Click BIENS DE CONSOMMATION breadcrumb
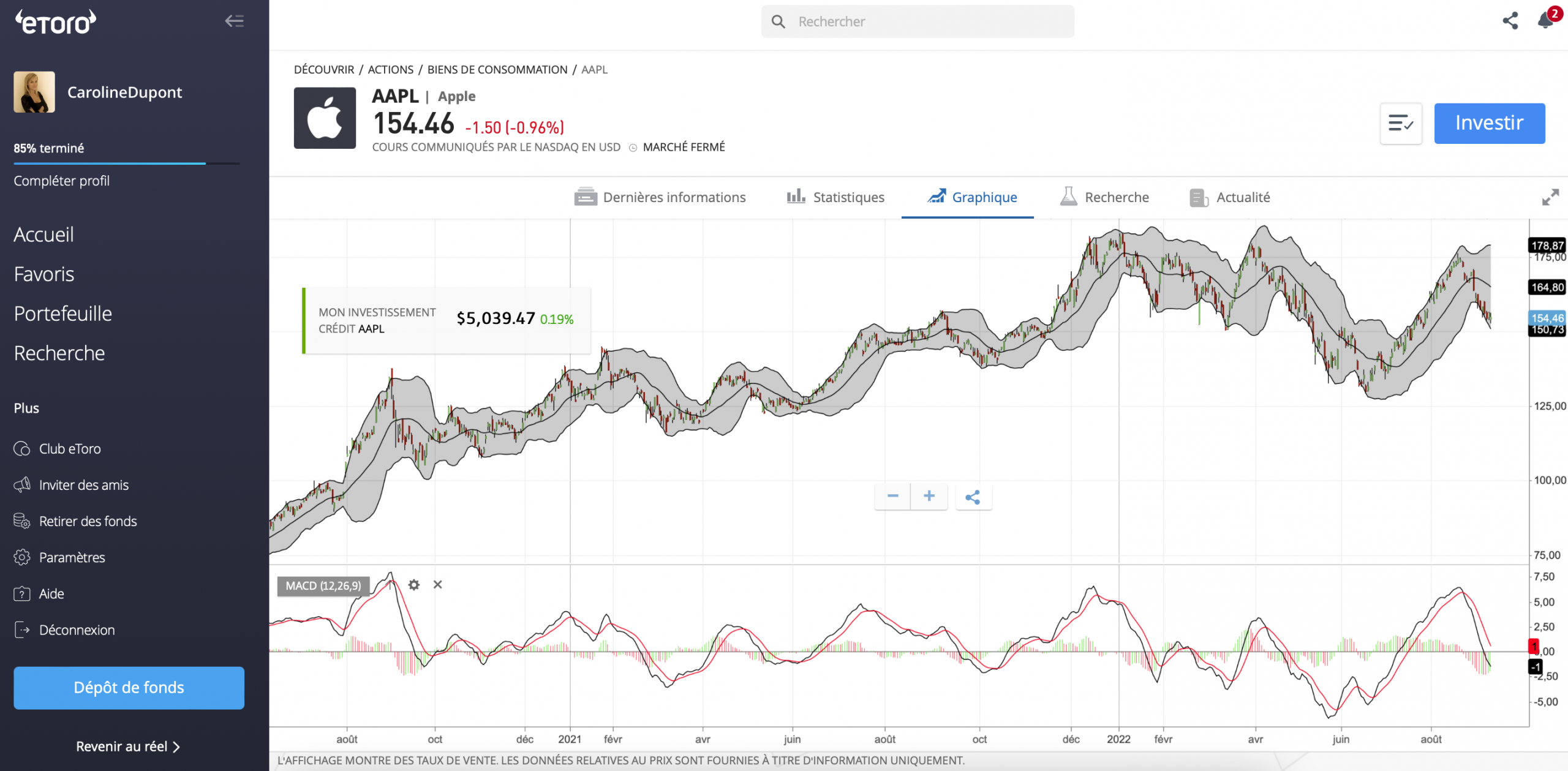This screenshot has width=1568, height=771. tap(497, 70)
